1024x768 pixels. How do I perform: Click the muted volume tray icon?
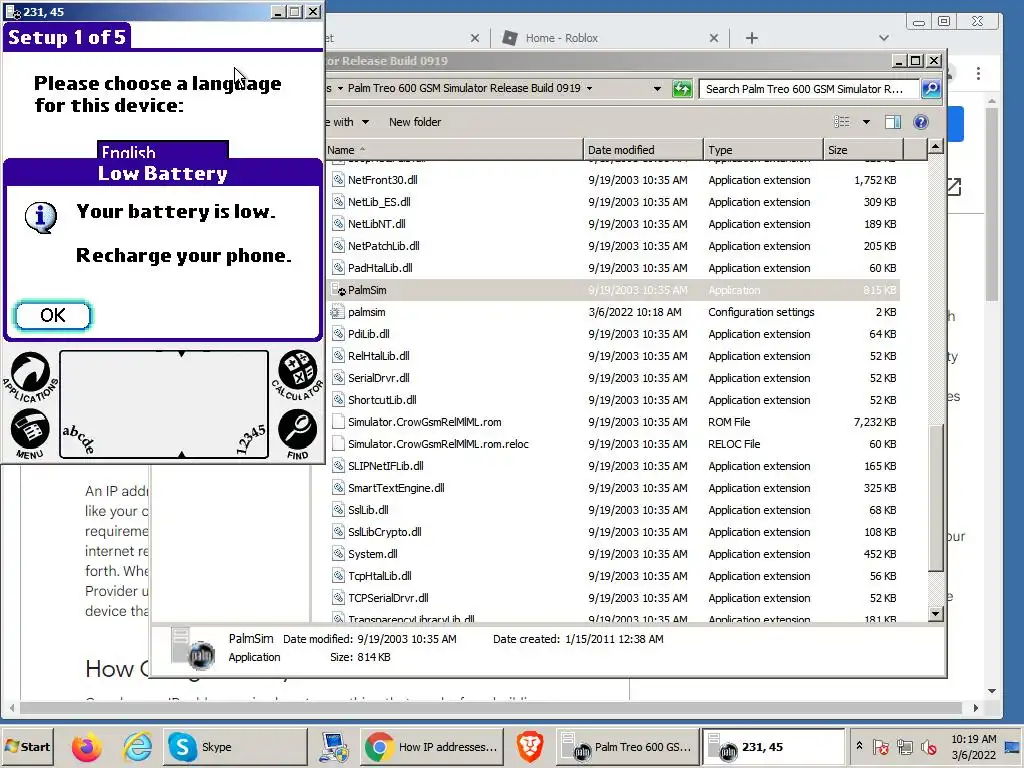(928, 747)
